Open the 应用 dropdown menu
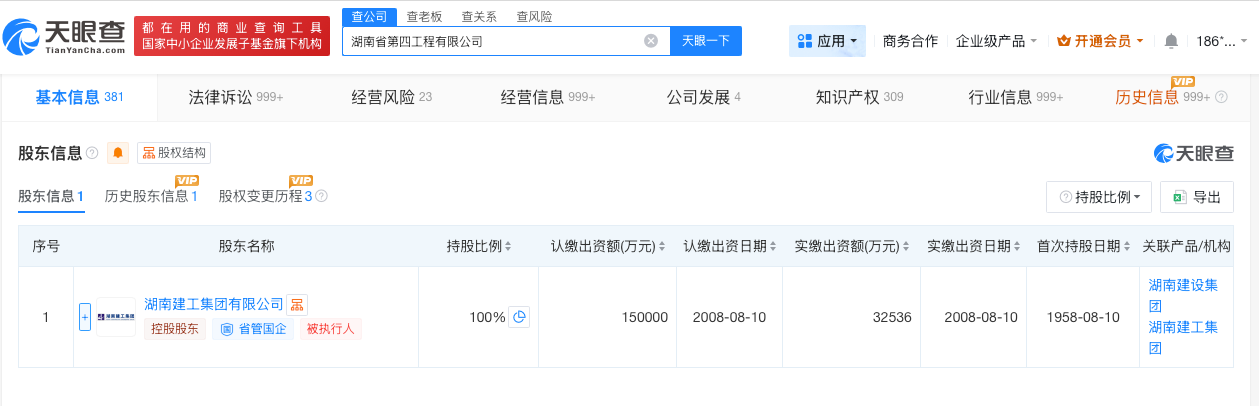This screenshot has height=406, width=1259. coord(827,41)
